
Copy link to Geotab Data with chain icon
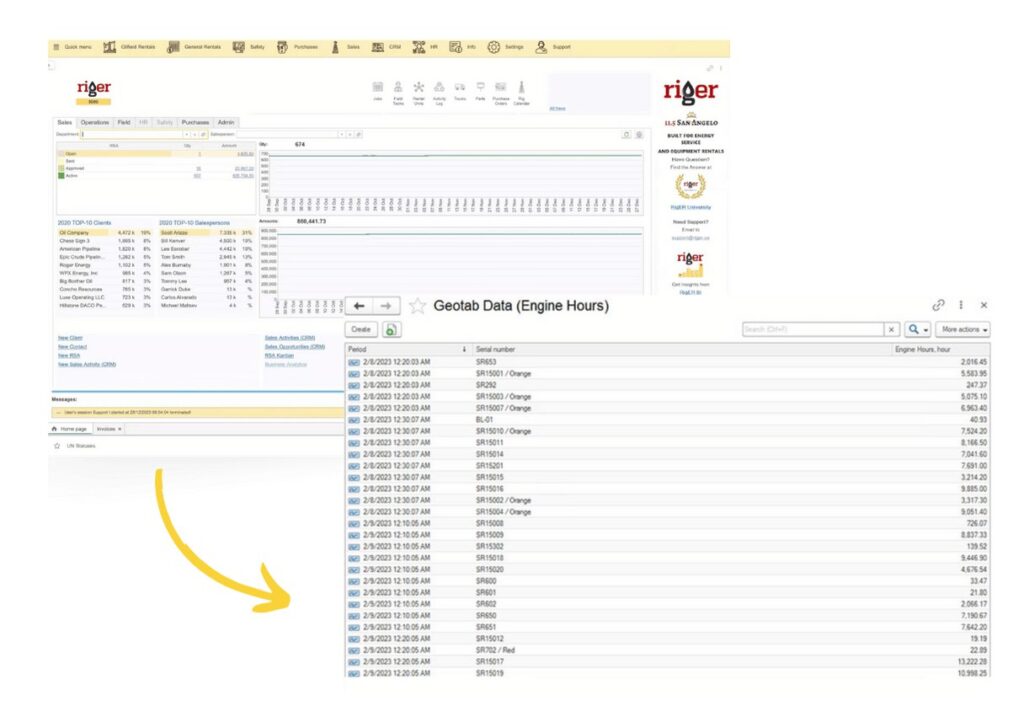[938, 305]
